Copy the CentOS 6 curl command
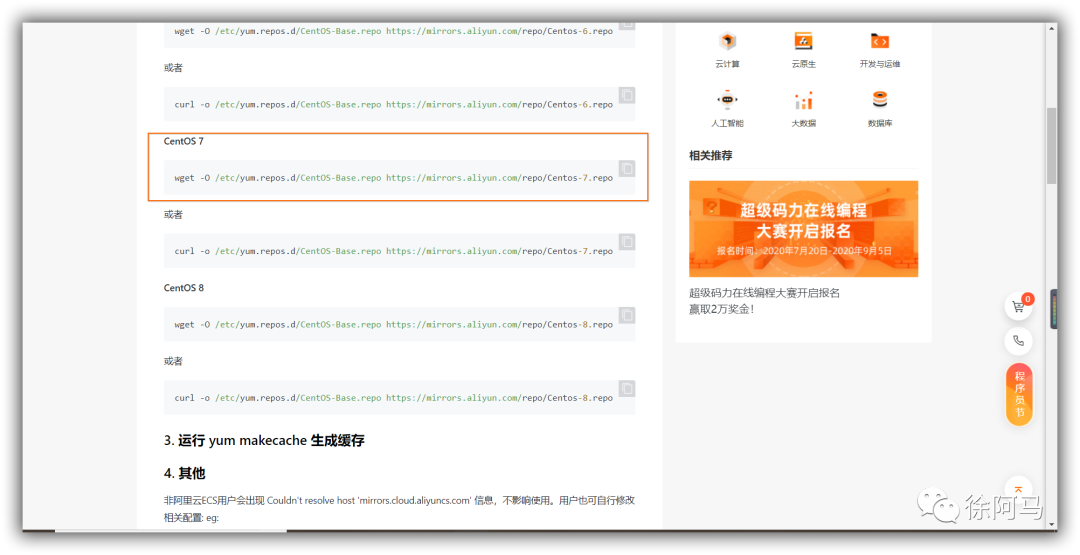 pos(626,95)
